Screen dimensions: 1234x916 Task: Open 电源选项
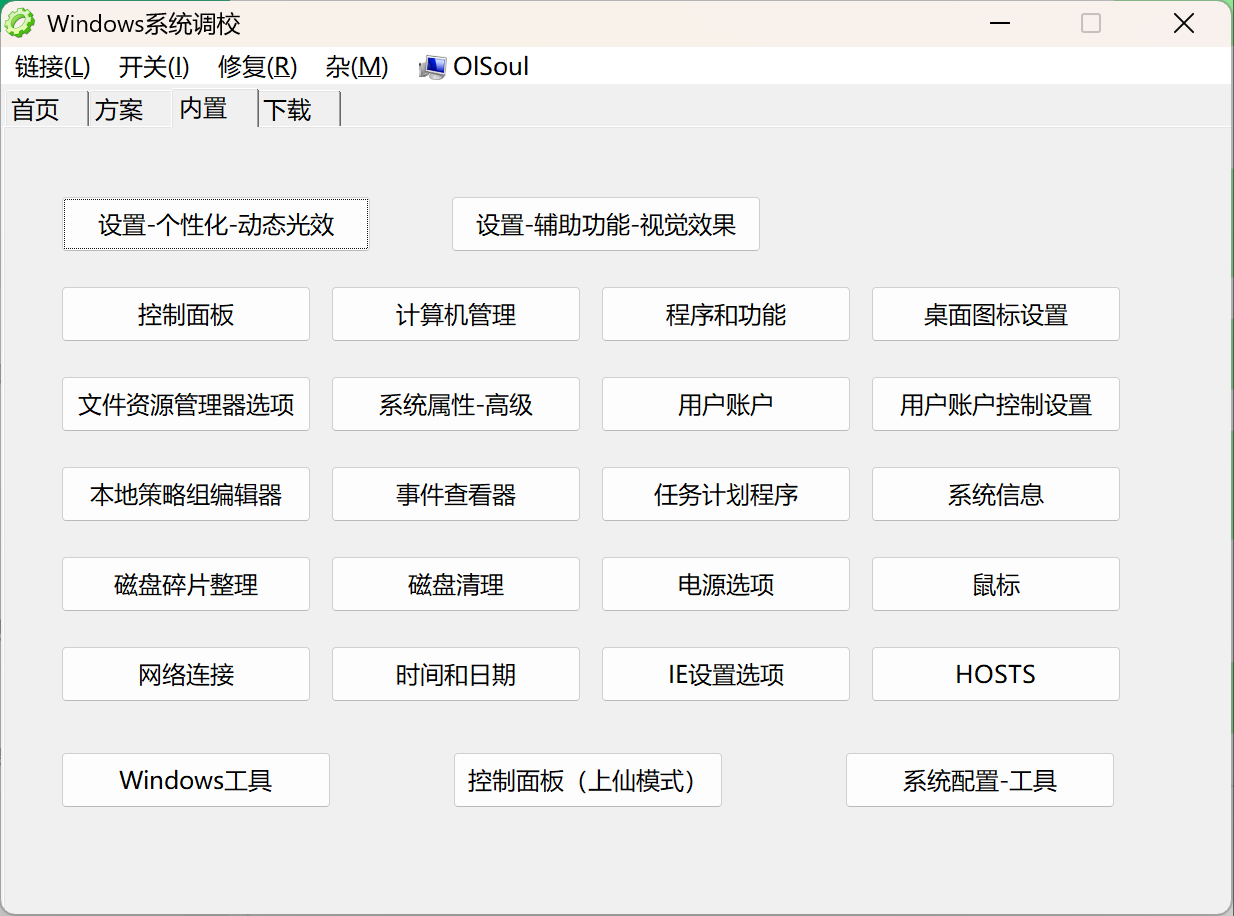pyautogui.click(x=726, y=584)
